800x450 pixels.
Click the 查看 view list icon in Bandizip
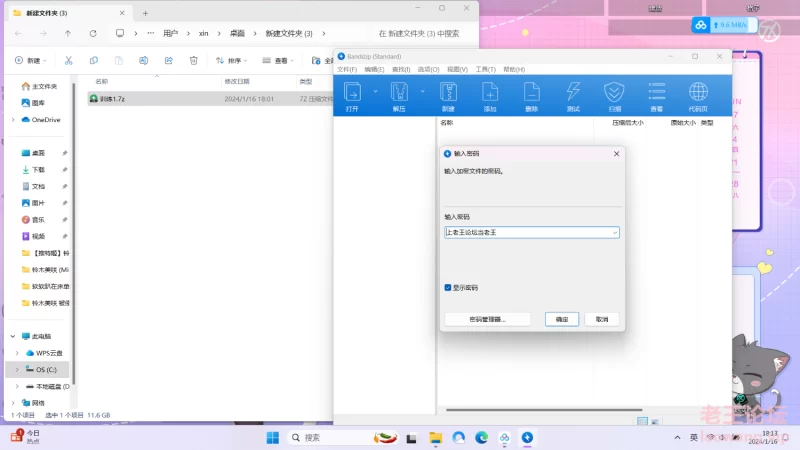(656, 94)
